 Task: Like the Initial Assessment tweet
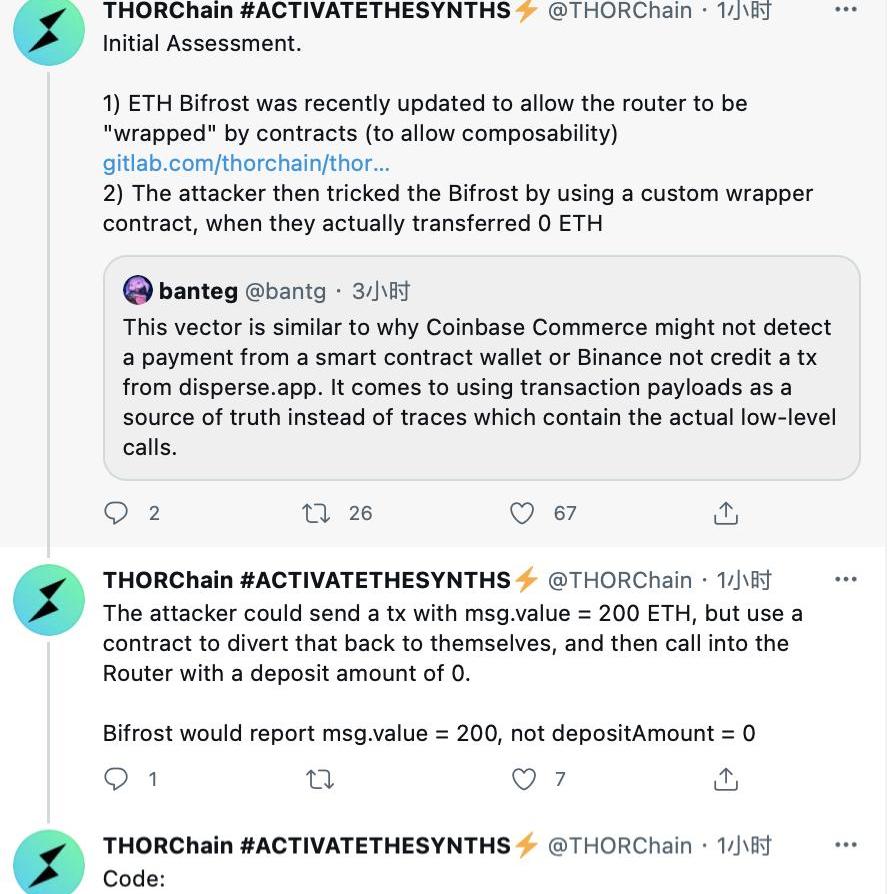522,513
